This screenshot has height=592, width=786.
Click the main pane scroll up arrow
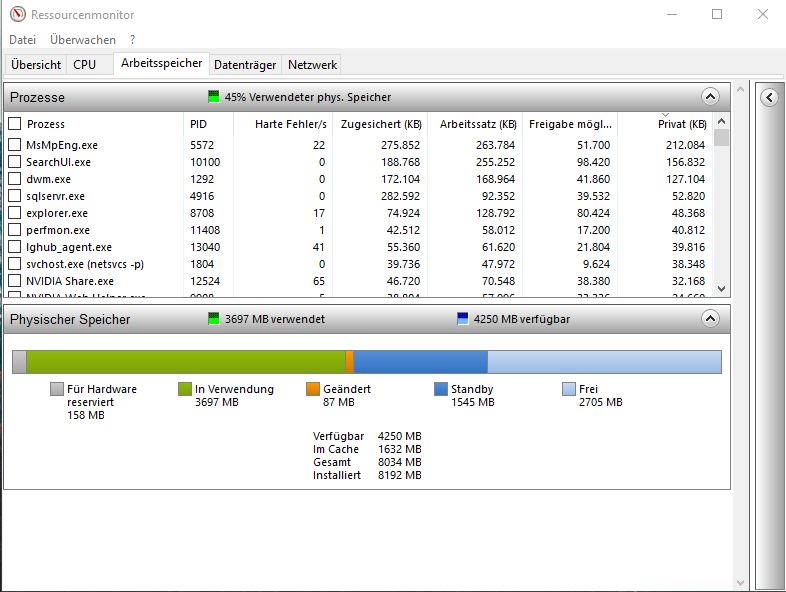(740, 89)
